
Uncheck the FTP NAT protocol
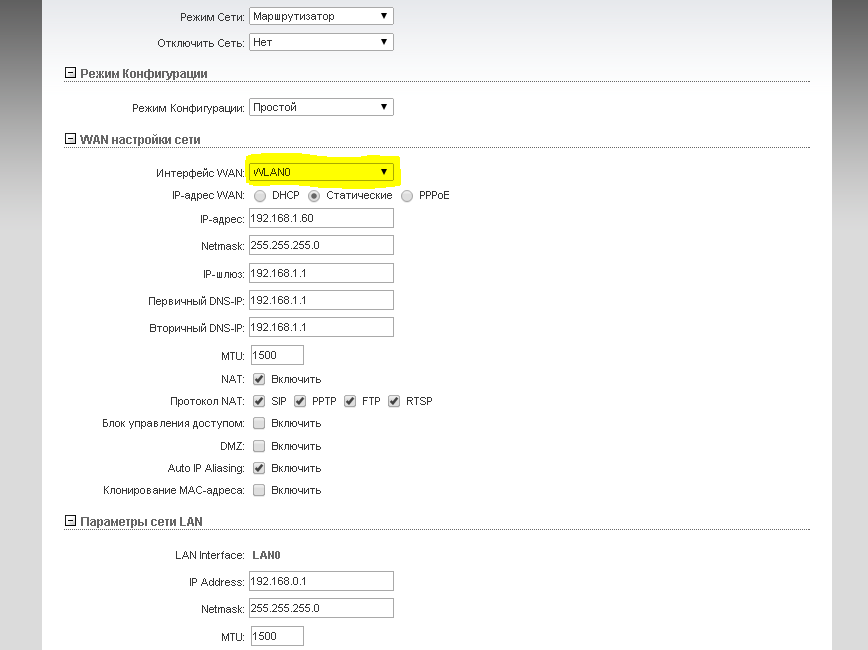[x=350, y=401]
